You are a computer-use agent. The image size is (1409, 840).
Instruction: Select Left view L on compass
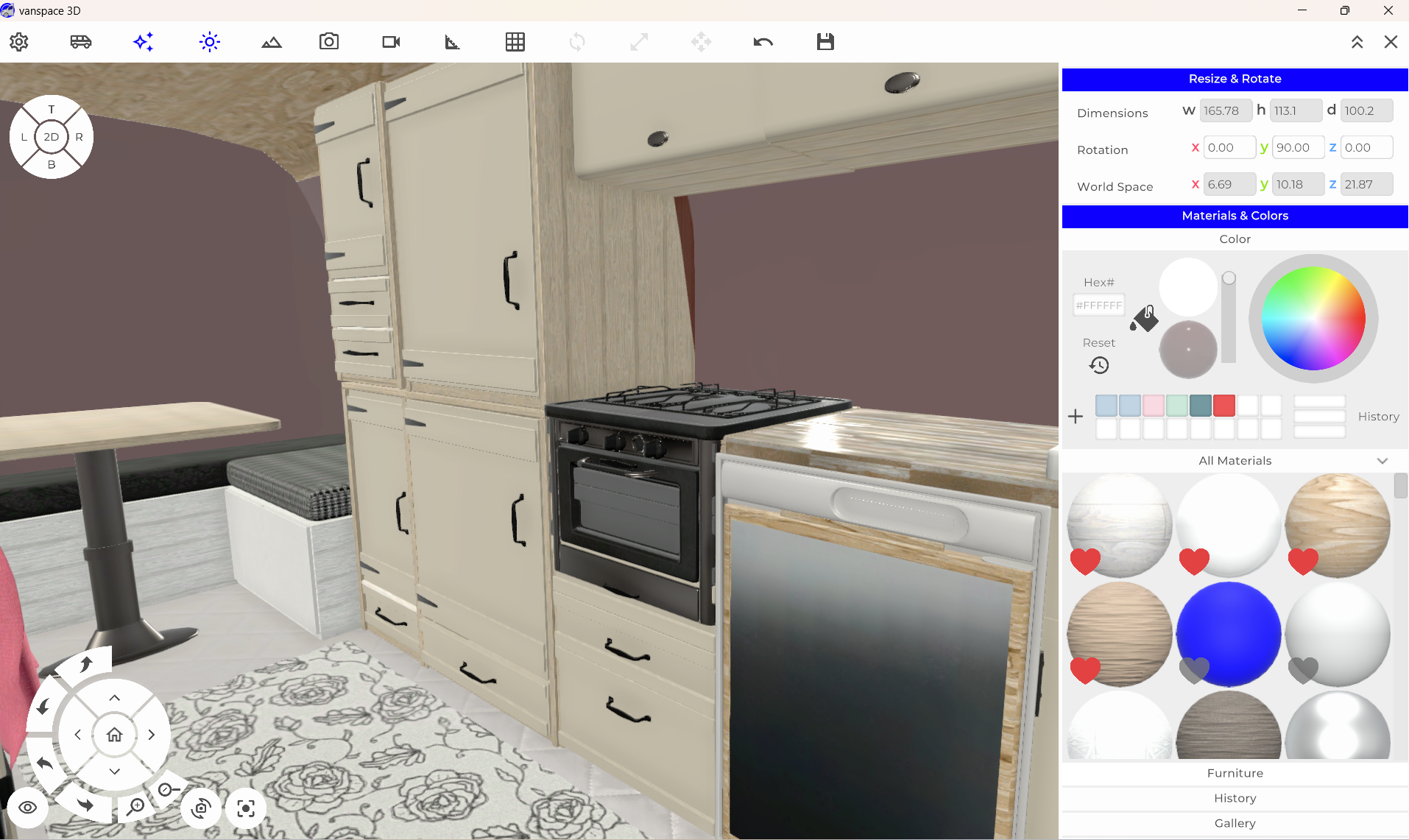coord(24,137)
